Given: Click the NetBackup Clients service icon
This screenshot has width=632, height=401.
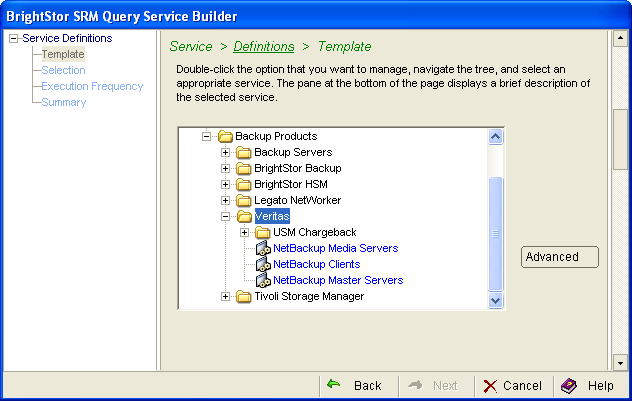Looking at the screenshot, I should (x=263, y=264).
